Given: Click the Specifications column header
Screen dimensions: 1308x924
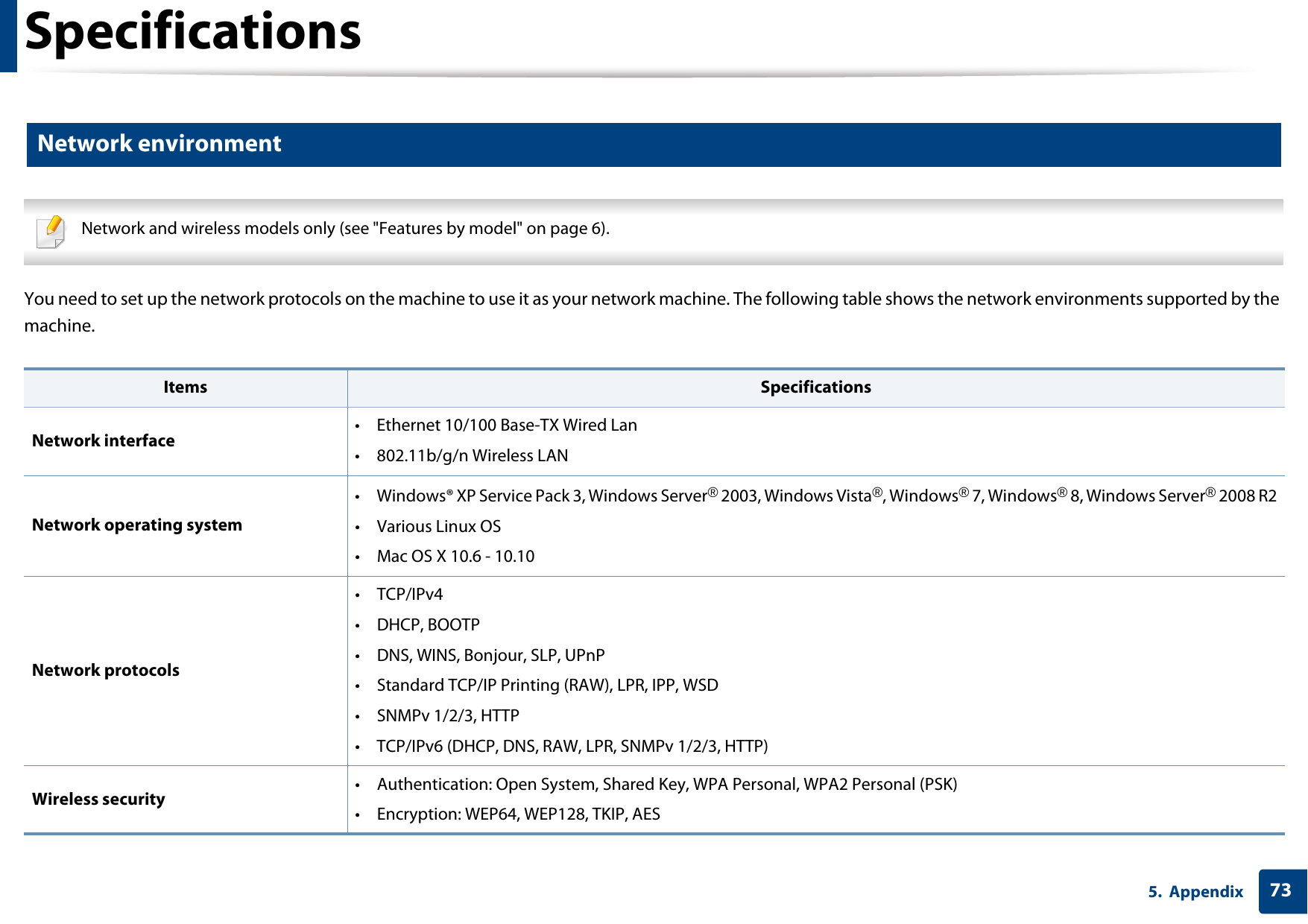Looking at the screenshot, I should click(x=815, y=387).
